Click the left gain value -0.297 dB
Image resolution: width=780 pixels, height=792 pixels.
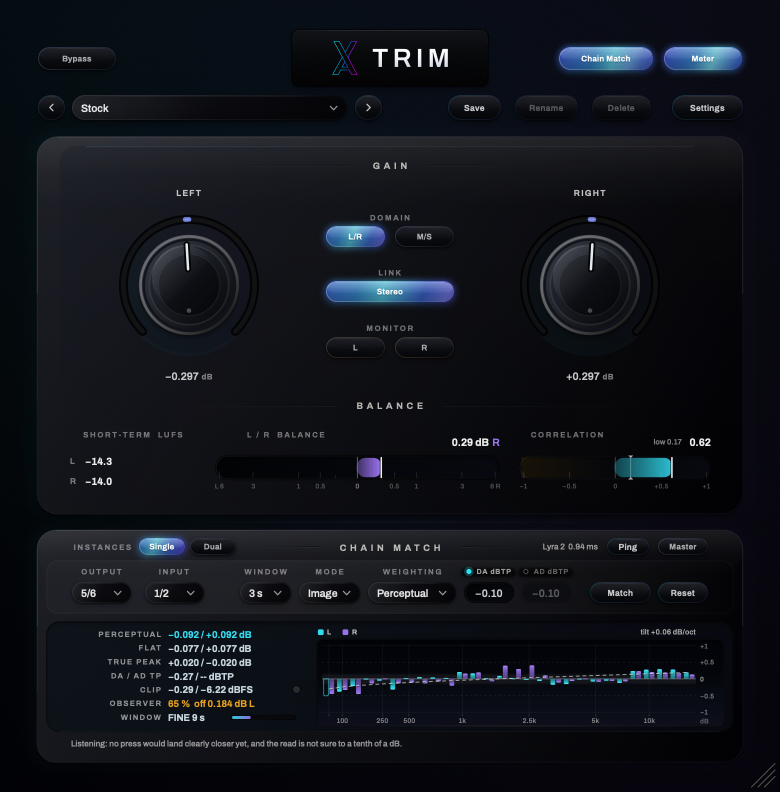pos(189,376)
